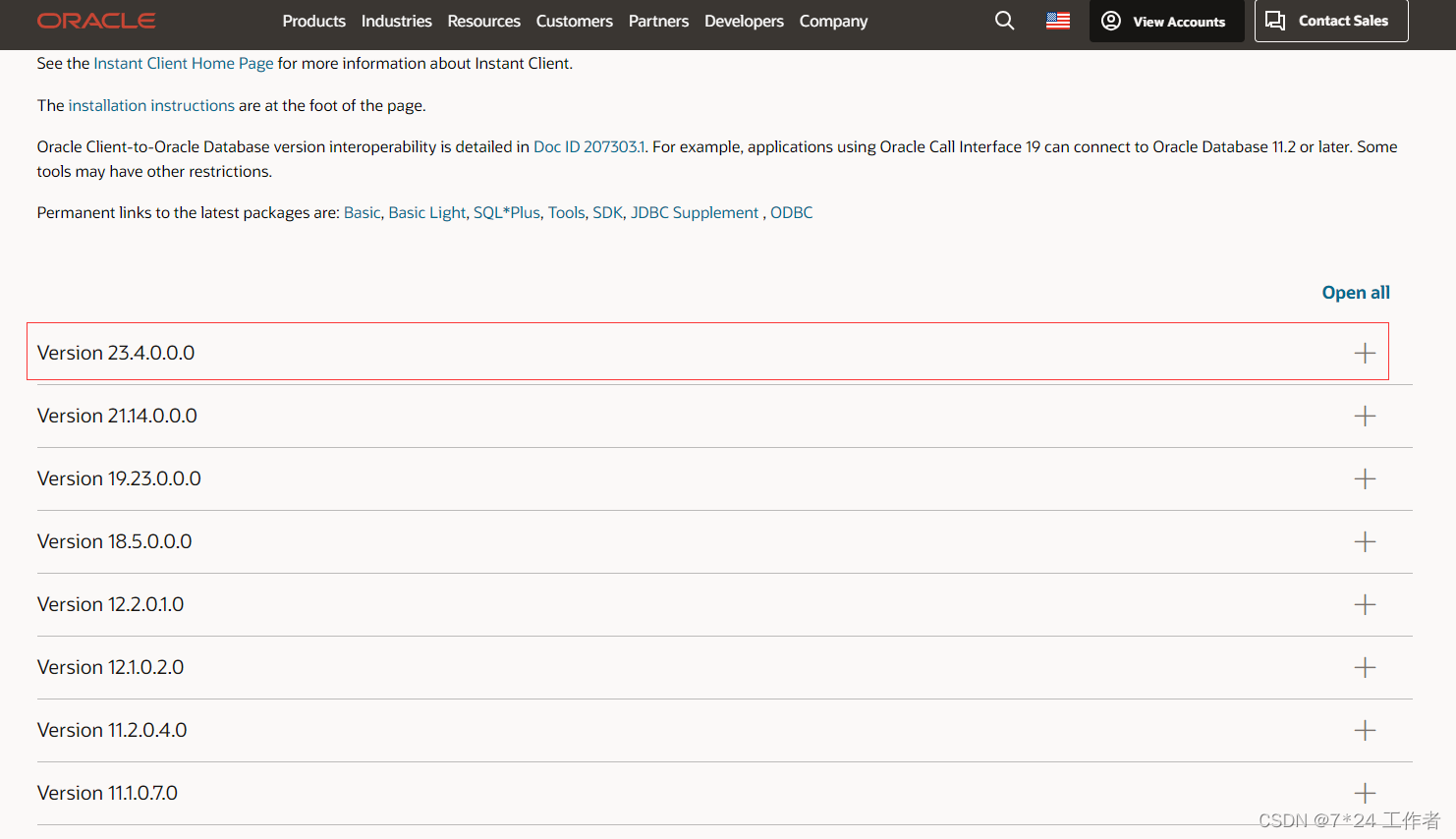Follow the installation instructions link
The image size is (1456, 839).
coord(151,105)
